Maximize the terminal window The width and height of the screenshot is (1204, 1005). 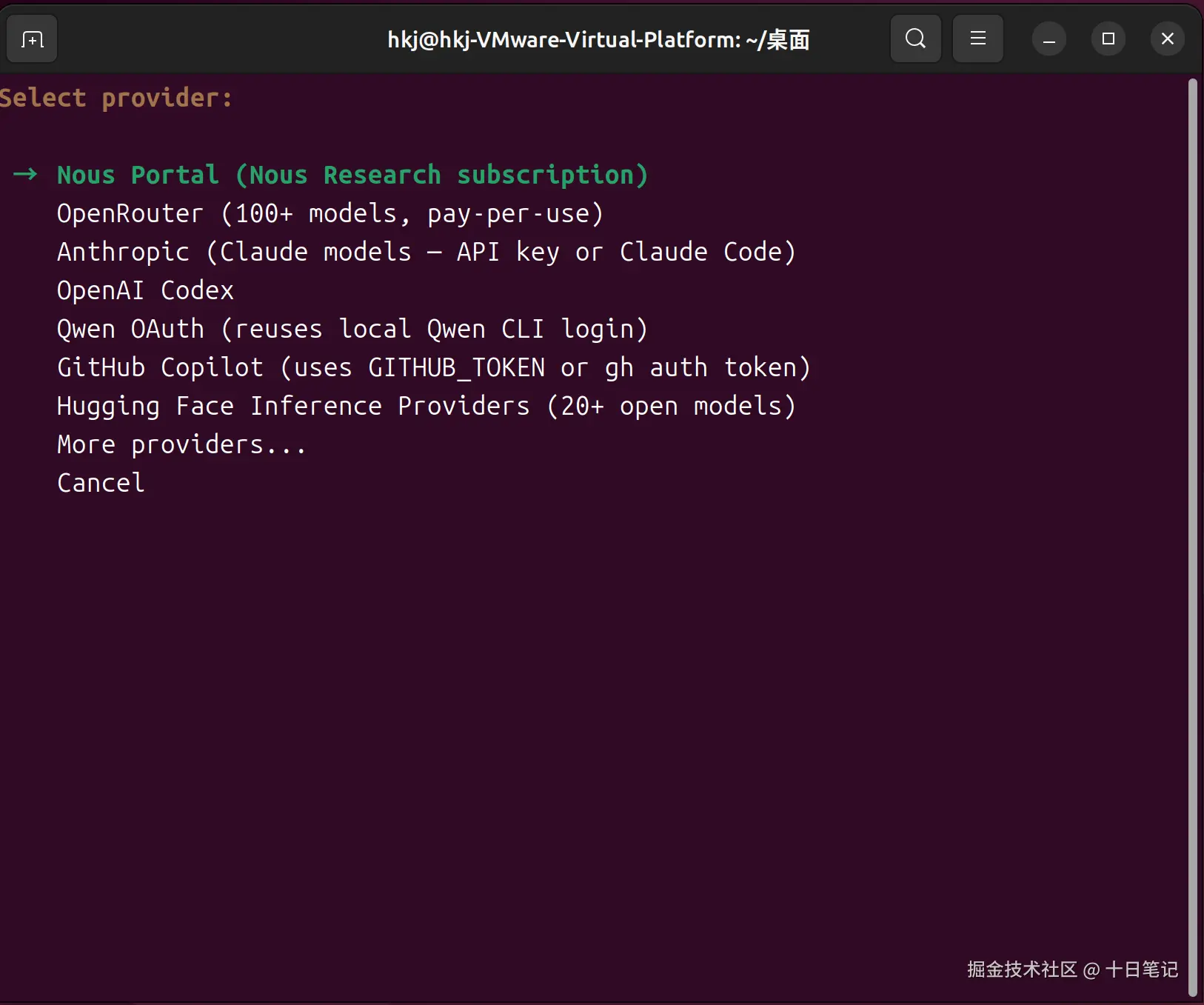click(x=1108, y=39)
